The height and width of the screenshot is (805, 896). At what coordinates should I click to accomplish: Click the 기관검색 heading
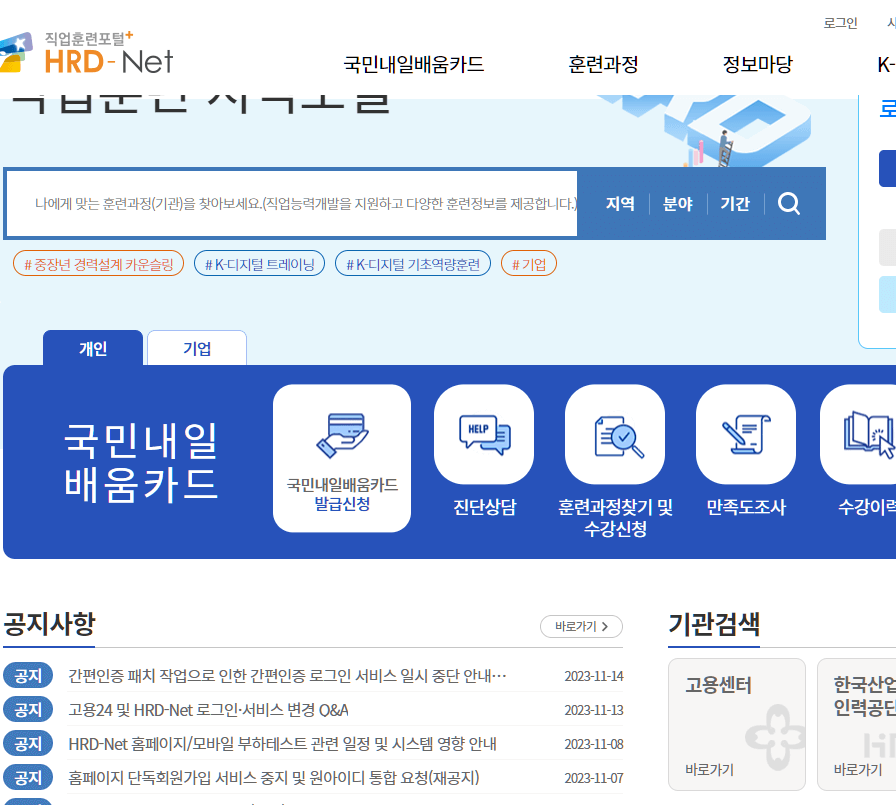pos(714,623)
